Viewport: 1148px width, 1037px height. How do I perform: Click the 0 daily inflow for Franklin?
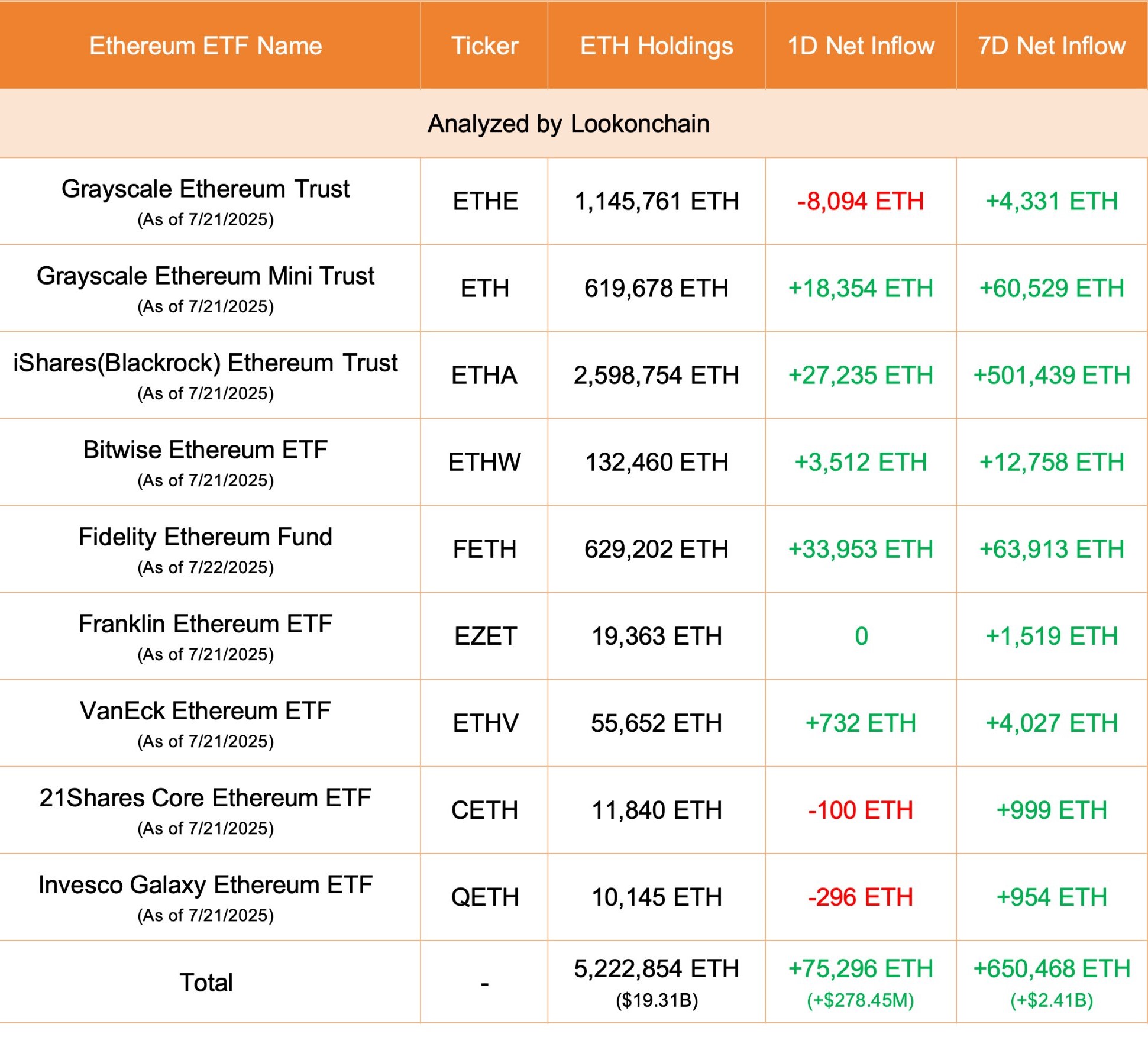(x=861, y=637)
